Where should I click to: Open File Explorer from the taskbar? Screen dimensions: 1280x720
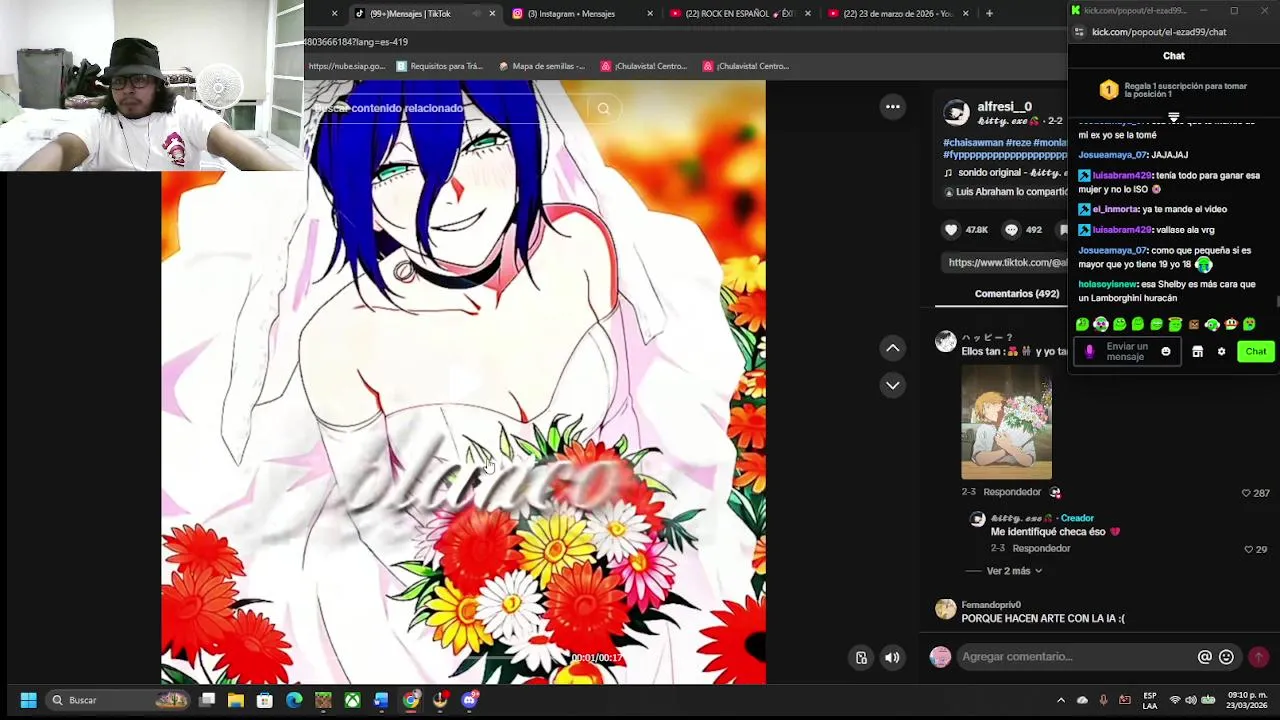click(x=236, y=700)
